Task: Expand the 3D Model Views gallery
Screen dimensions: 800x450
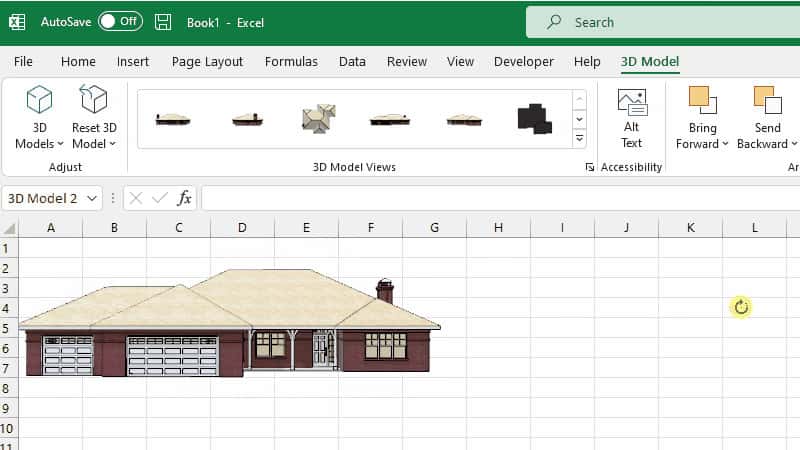Action: pyautogui.click(x=579, y=138)
